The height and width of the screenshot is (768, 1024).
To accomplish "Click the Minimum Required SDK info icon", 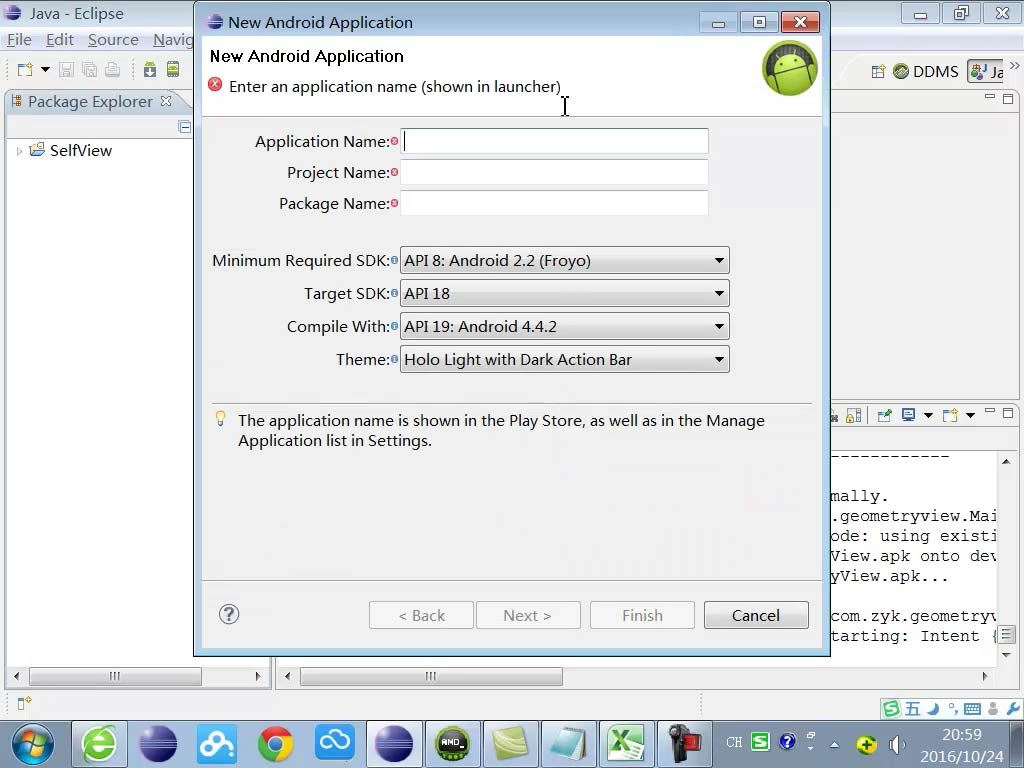I will point(394,260).
